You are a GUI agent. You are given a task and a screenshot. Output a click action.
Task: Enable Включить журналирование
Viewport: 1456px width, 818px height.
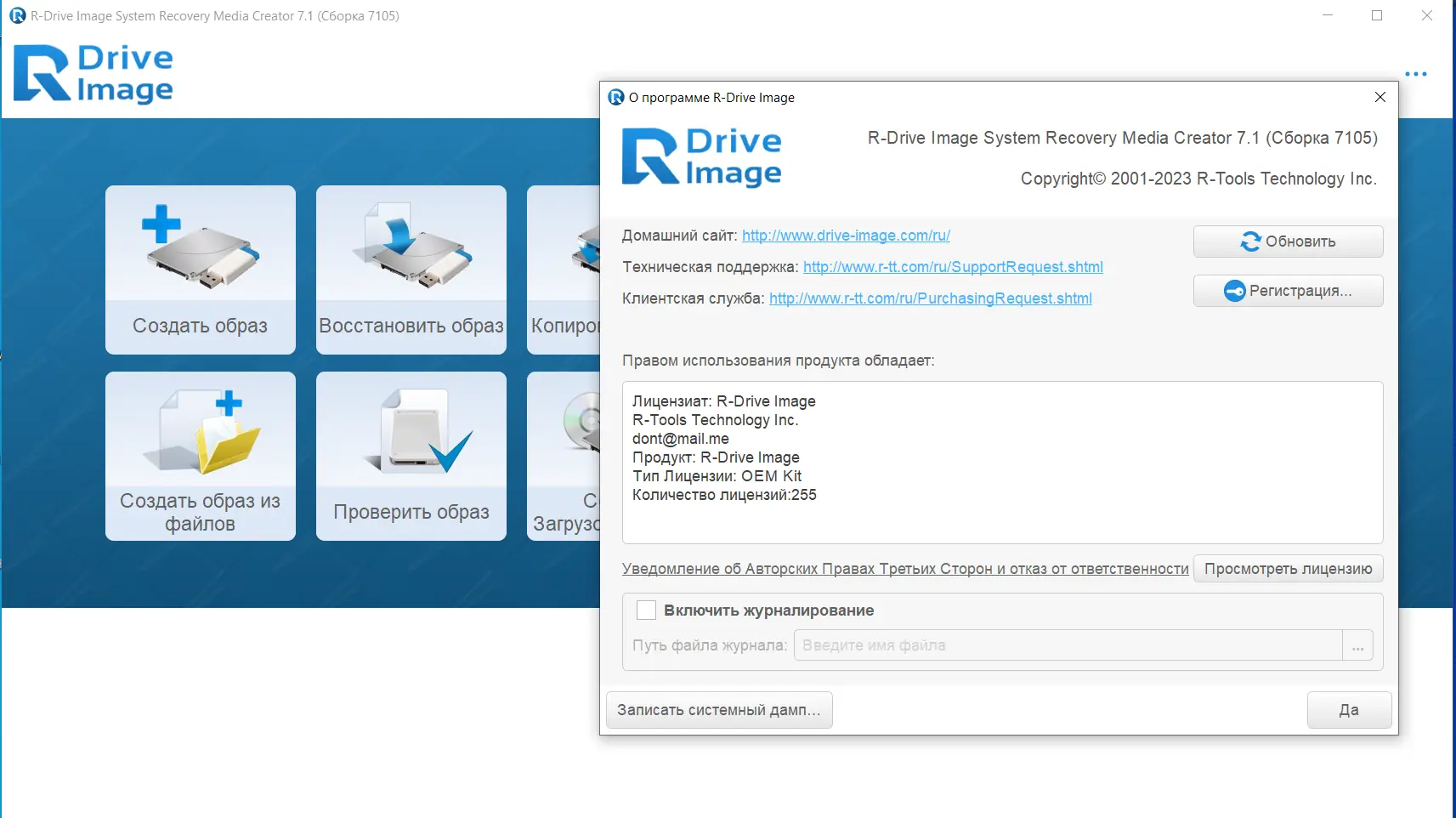pos(646,610)
